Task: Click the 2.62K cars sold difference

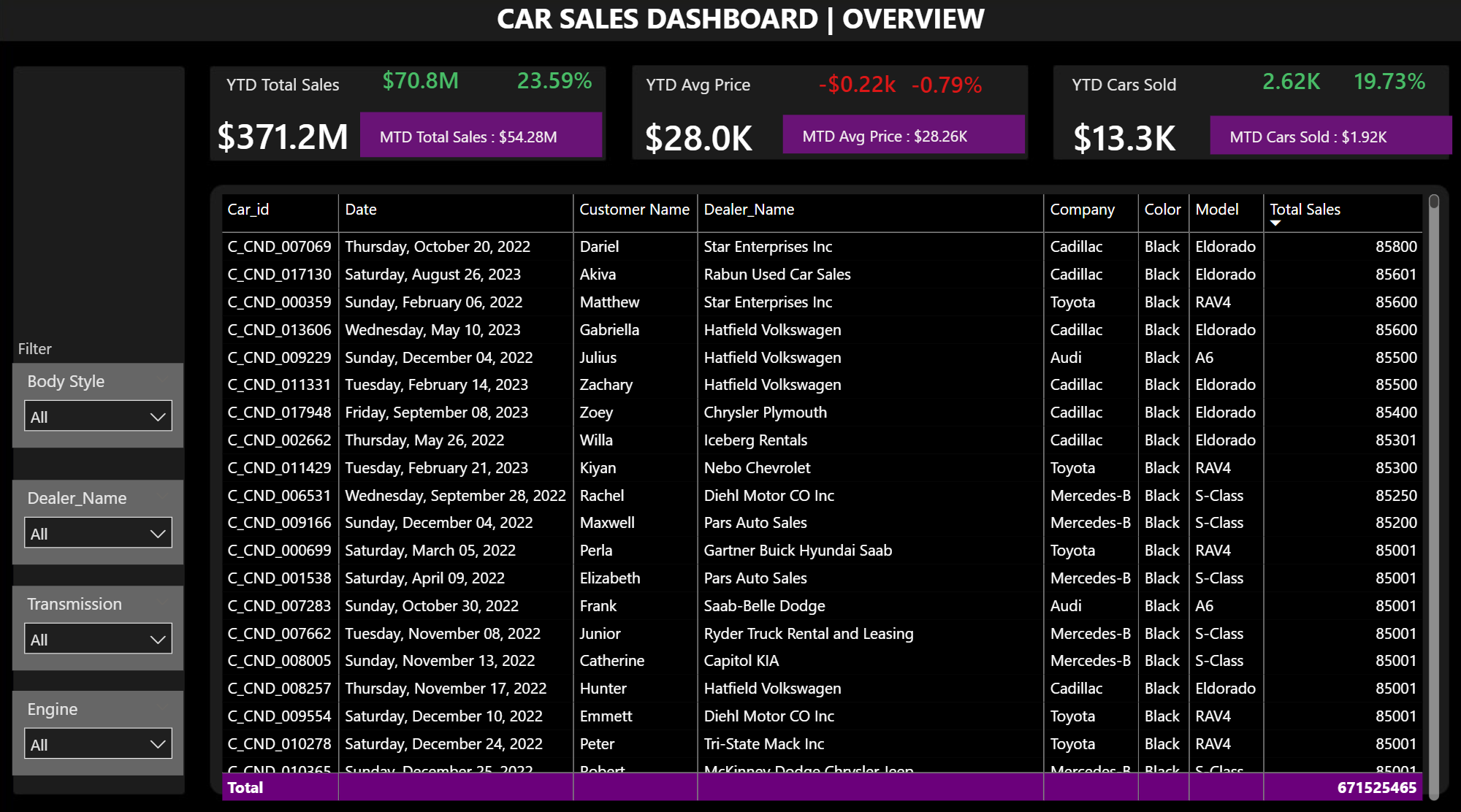Action: pos(1291,81)
